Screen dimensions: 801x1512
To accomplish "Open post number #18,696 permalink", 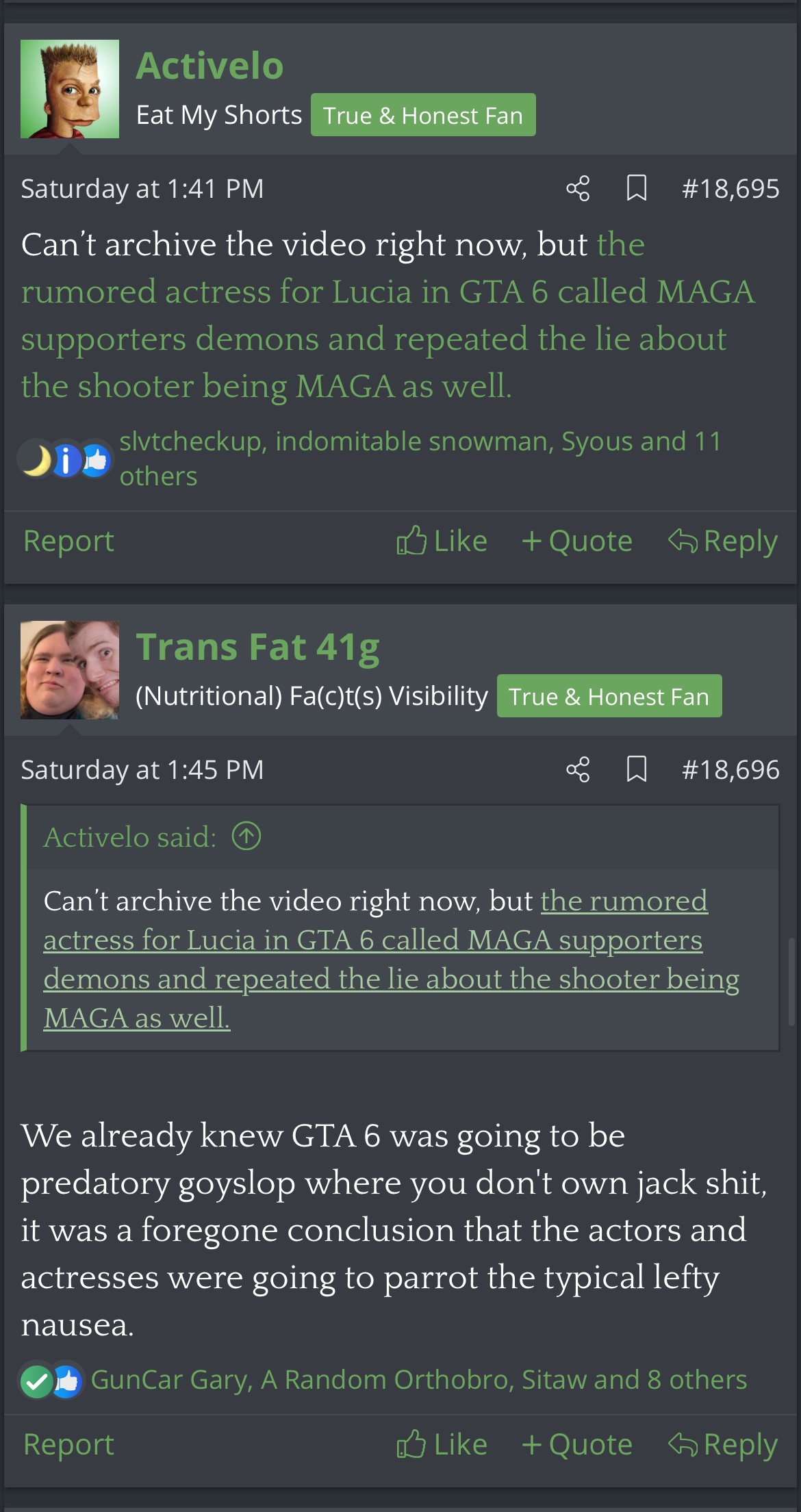I will 730,769.
